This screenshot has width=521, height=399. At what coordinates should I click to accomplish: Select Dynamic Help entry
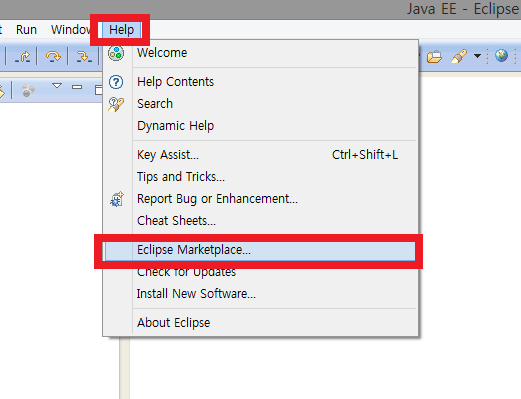click(260, 126)
